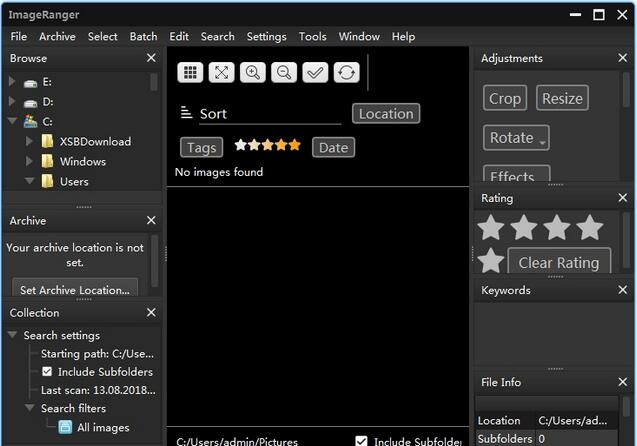
Task: Click the Windows folder icon
Action: coord(47,161)
